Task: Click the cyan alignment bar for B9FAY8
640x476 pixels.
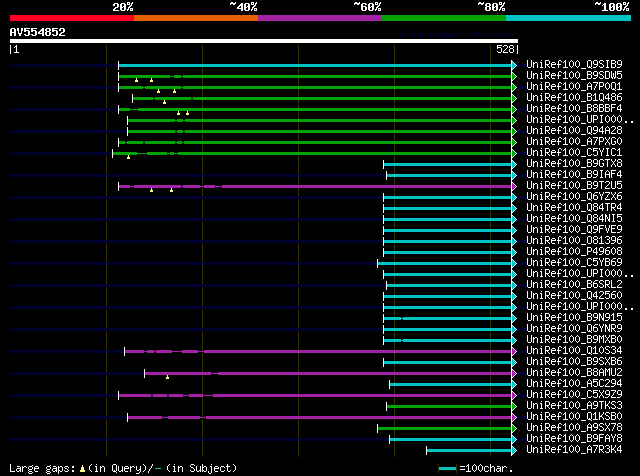Action: tap(451, 440)
